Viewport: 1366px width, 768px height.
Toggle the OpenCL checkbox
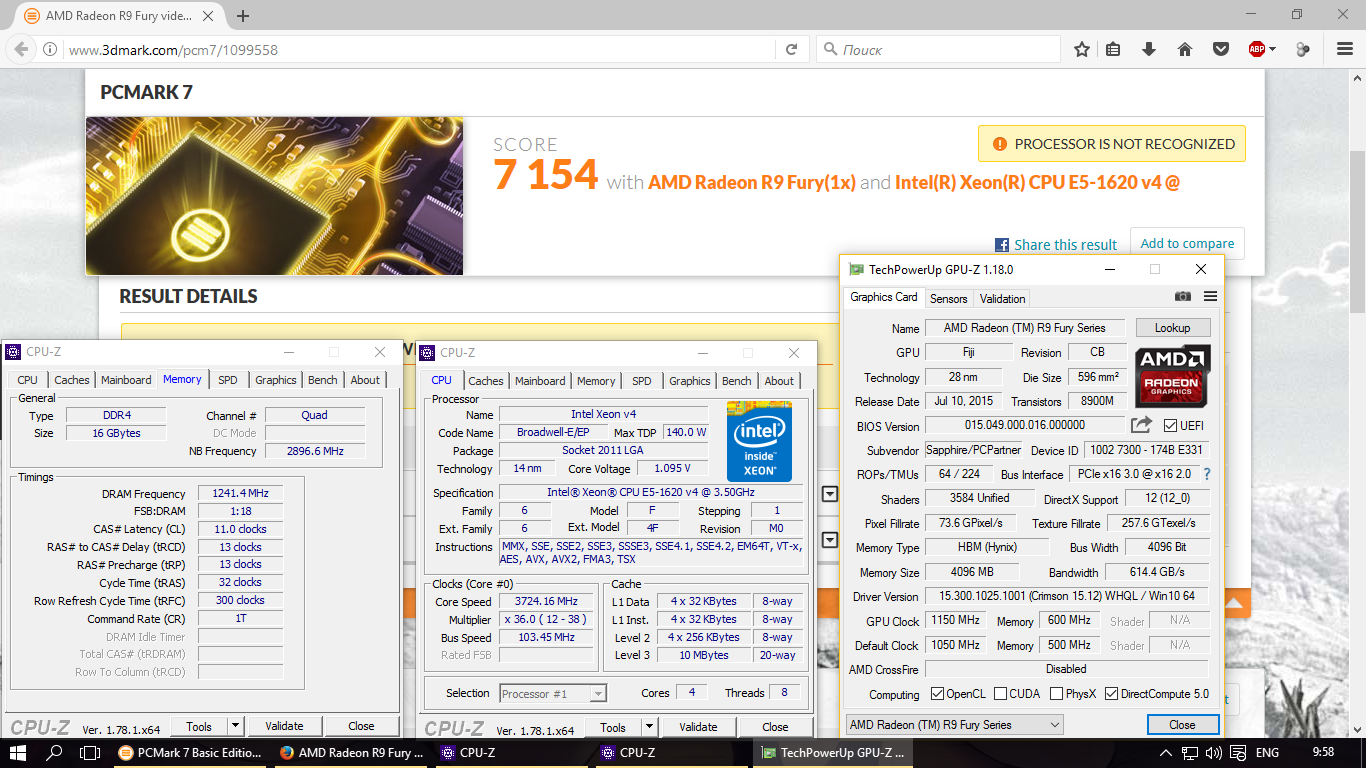[x=937, y=694]
